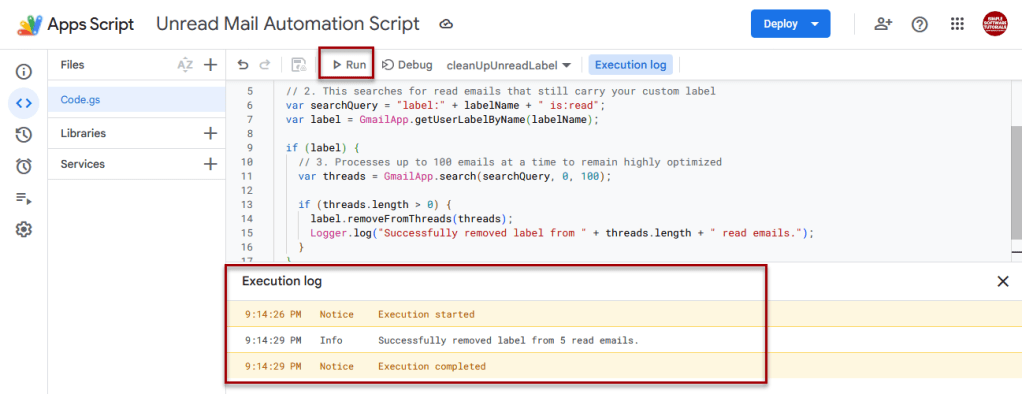The image size is (1022, 394).
Task: Open the Triggers alarm clock icon
Action: pos(23,166)
